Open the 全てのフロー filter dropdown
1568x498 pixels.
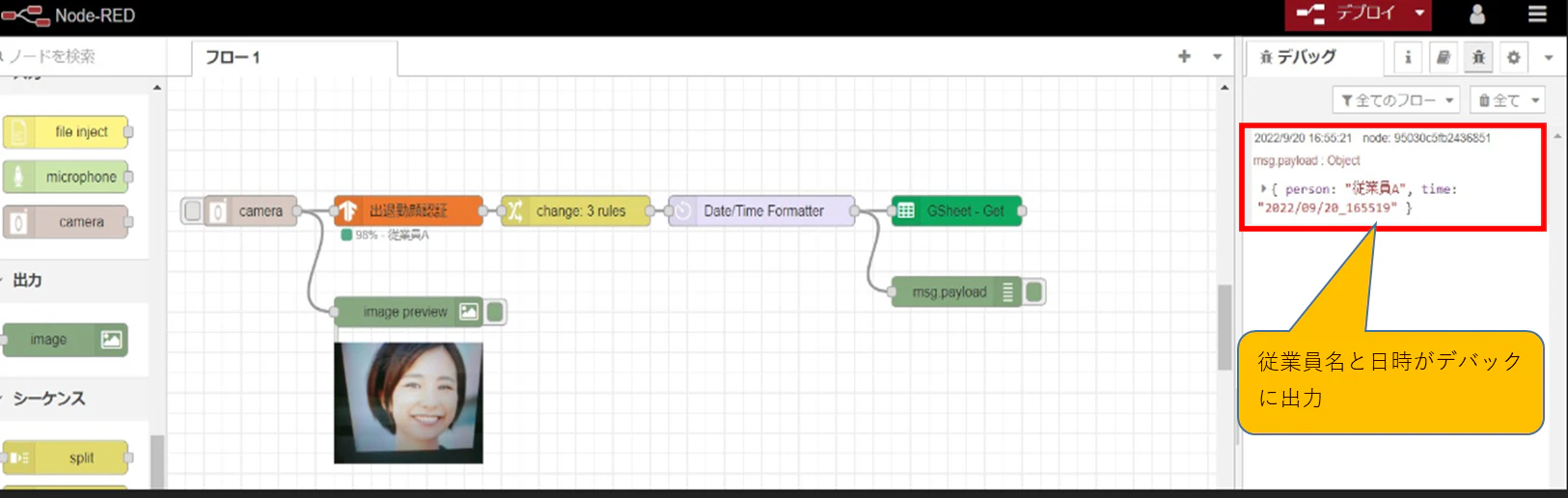tap(1396, 100)
